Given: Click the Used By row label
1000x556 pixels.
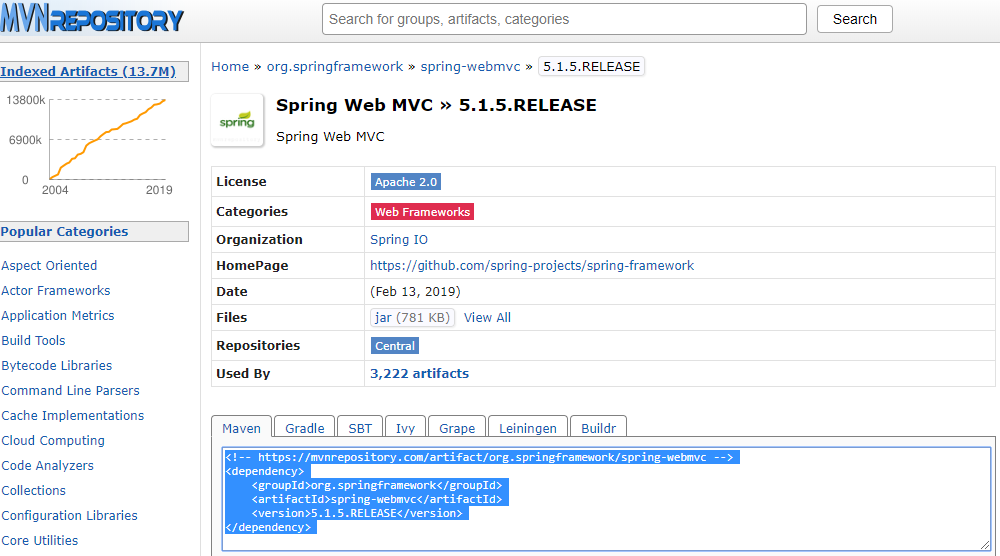Looking at the screenshot, I should point(243,374).
